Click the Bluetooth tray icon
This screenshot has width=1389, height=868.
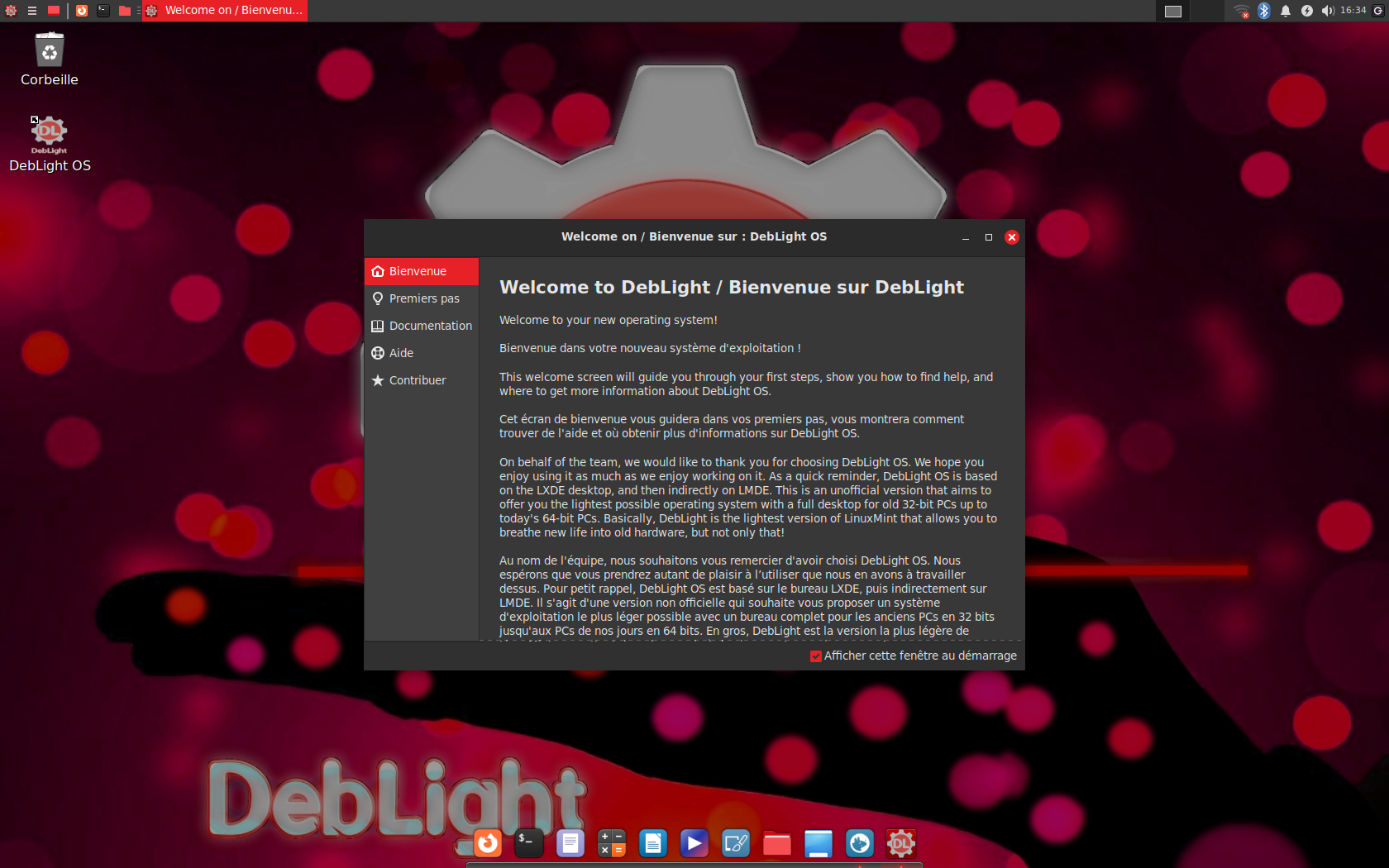click(x=1263, y=11)
